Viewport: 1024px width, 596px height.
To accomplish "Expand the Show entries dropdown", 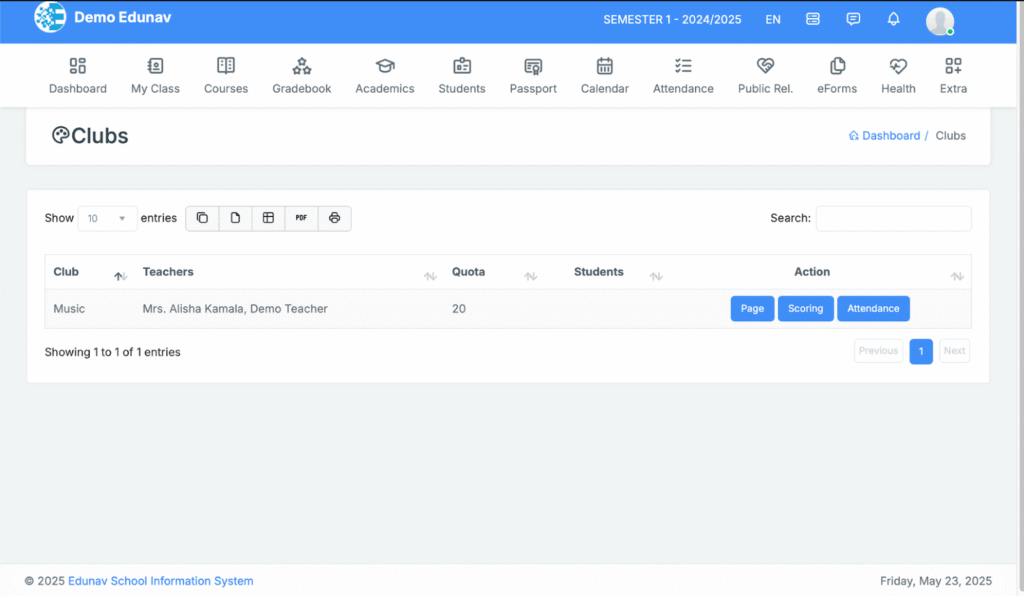I will (x=107, y=218).
